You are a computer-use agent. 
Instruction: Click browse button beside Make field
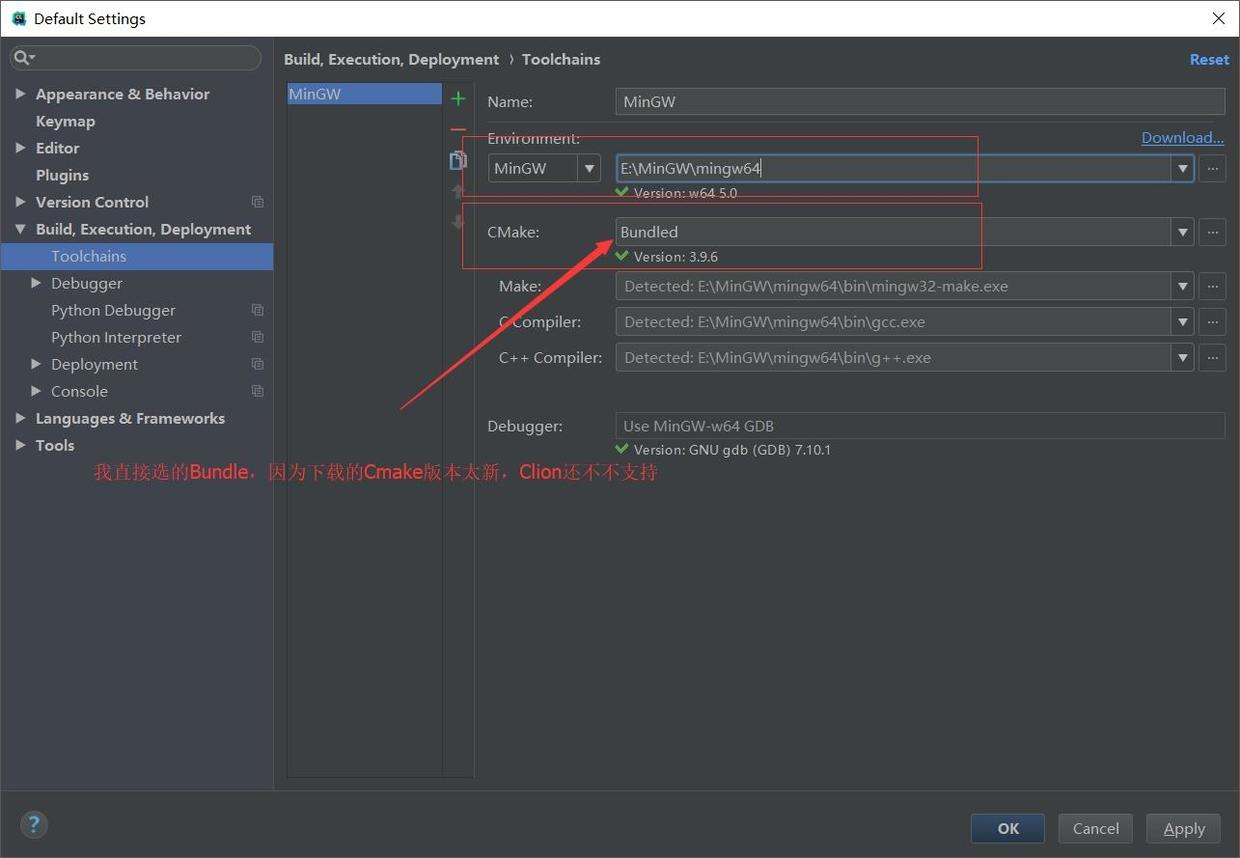pos(1212,286)
